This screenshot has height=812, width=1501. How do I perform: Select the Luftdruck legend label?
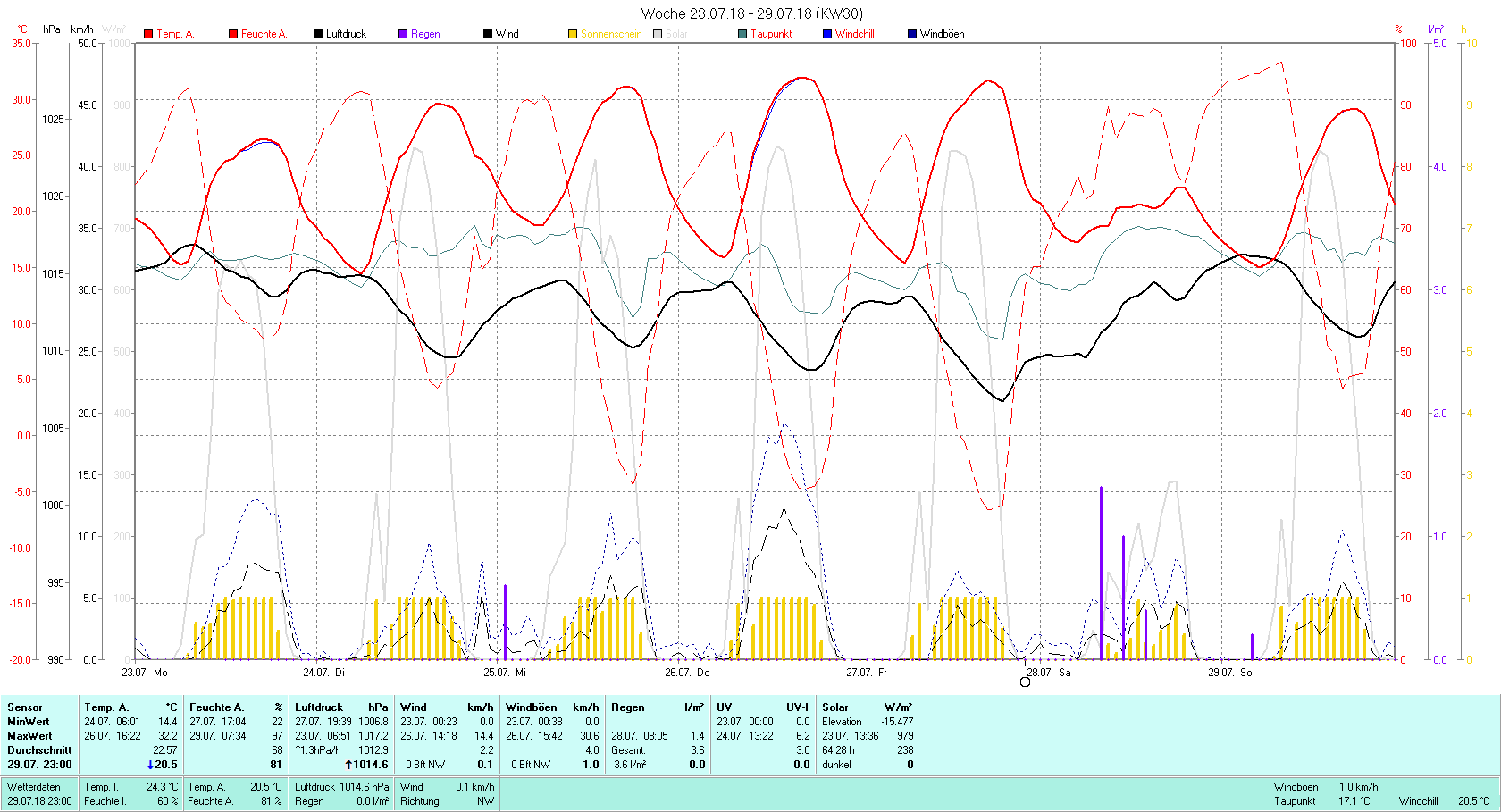(x=346, y=34)
